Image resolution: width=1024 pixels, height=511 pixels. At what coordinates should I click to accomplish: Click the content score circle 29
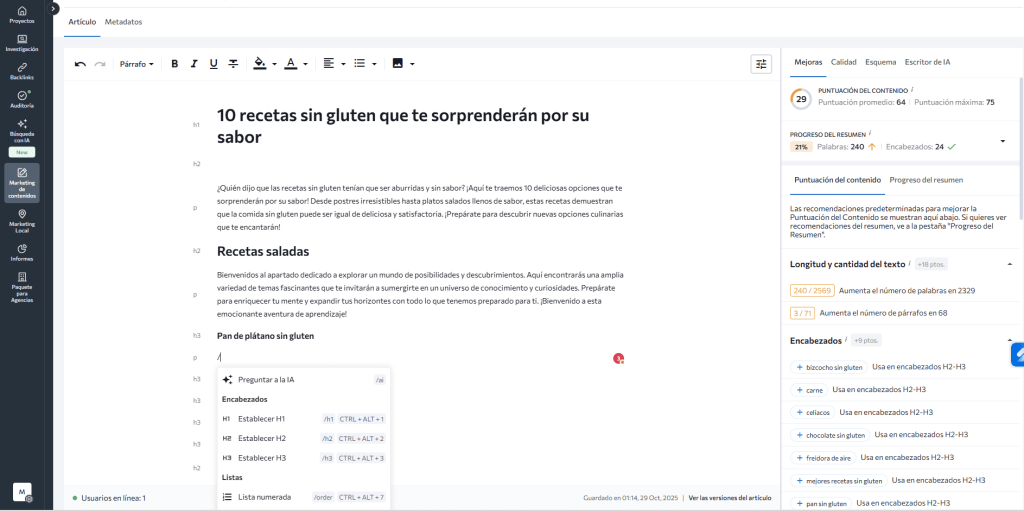pos(801,99)
